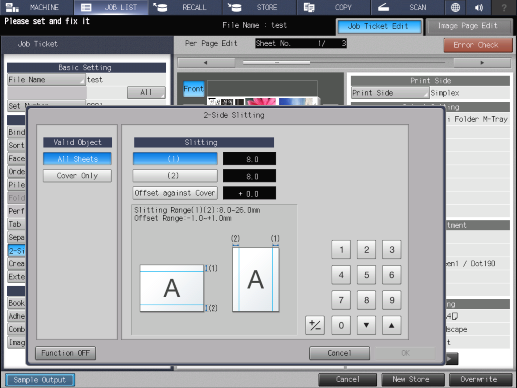This screenshot has height=388, width=517.
Task: Select Cover Only as valid object
Action: 77,176
